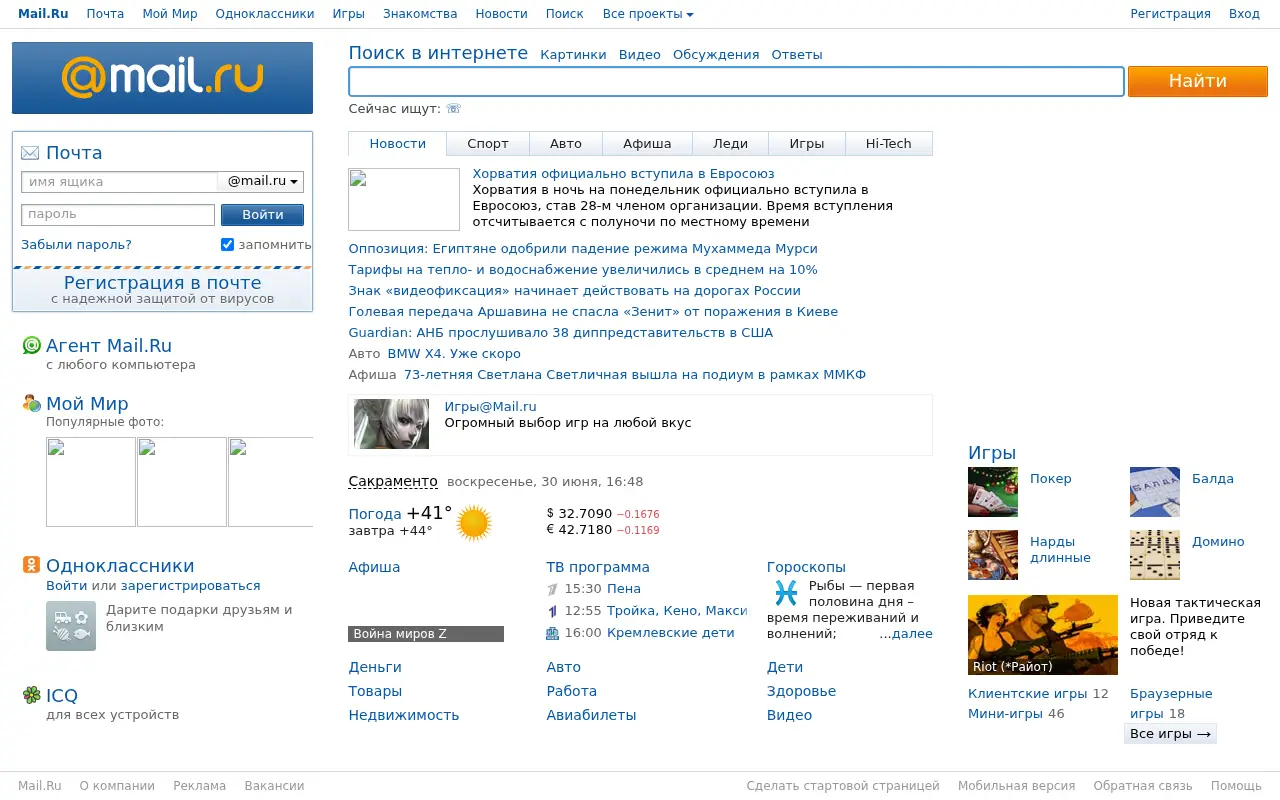1280x800 pixels.
Task: Click the Pisces horoscope icon
Action: (786, 593)
